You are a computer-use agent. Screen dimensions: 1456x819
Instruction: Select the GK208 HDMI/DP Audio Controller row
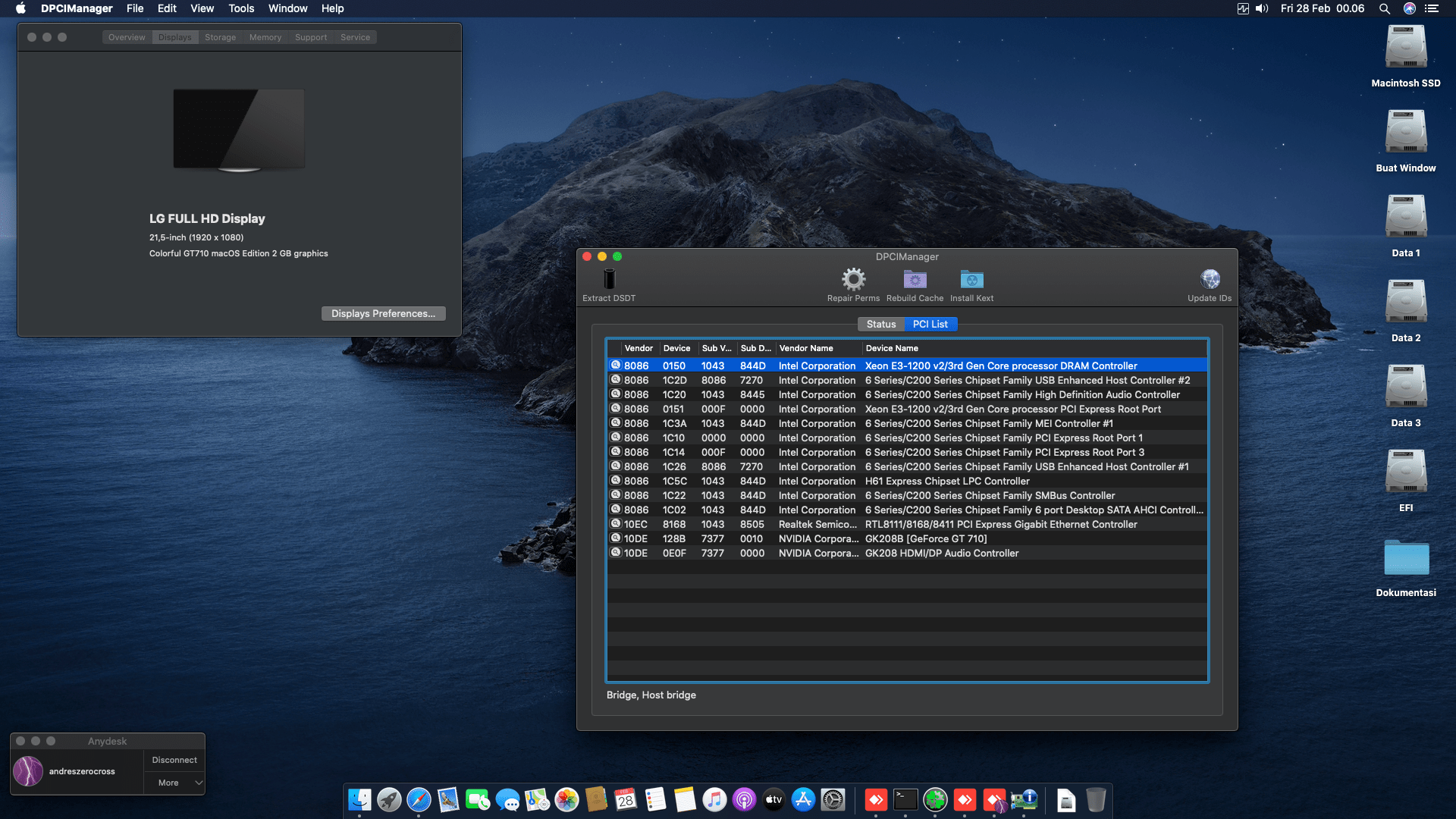[x=907, y=553]
